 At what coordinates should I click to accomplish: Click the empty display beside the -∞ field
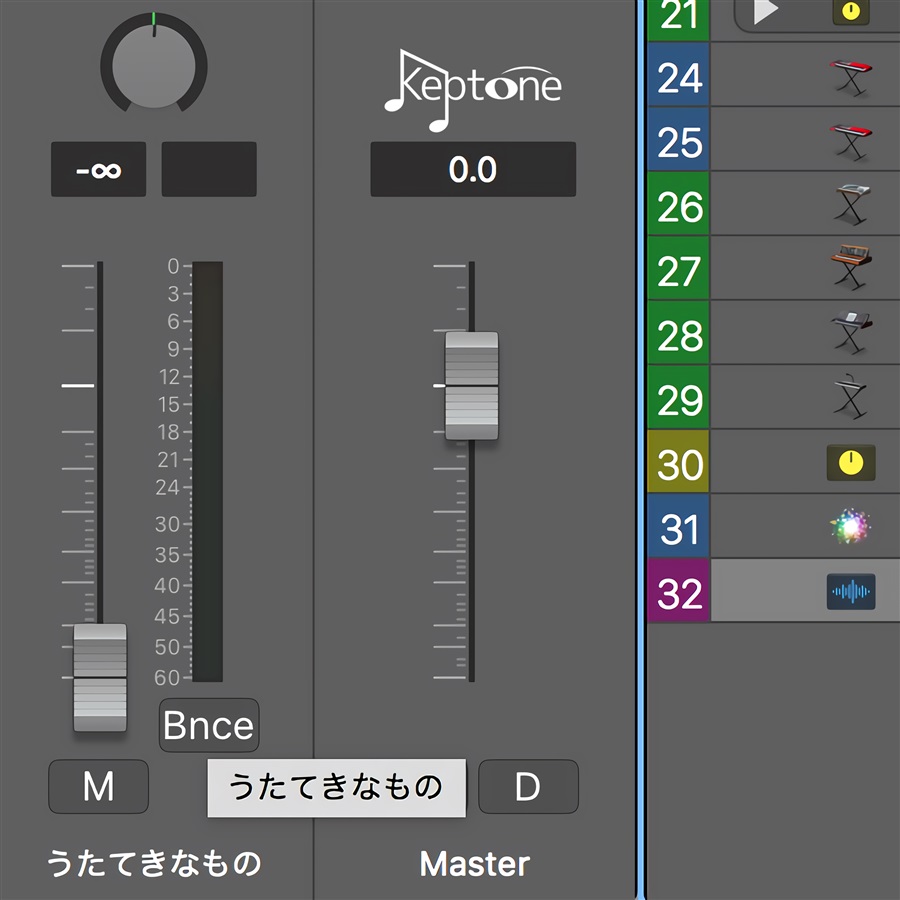(209, 169)
